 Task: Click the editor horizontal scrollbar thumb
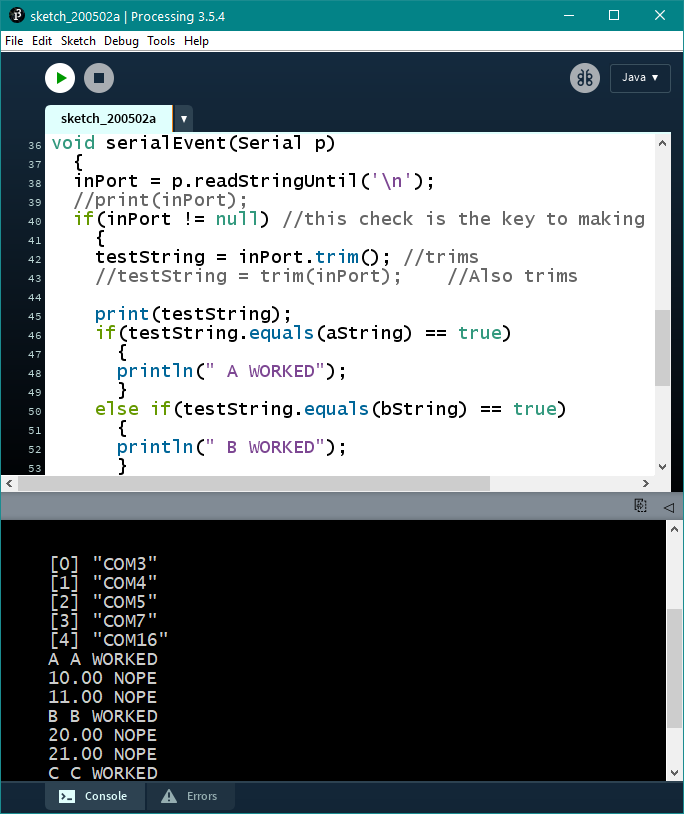tap(254, 484)
